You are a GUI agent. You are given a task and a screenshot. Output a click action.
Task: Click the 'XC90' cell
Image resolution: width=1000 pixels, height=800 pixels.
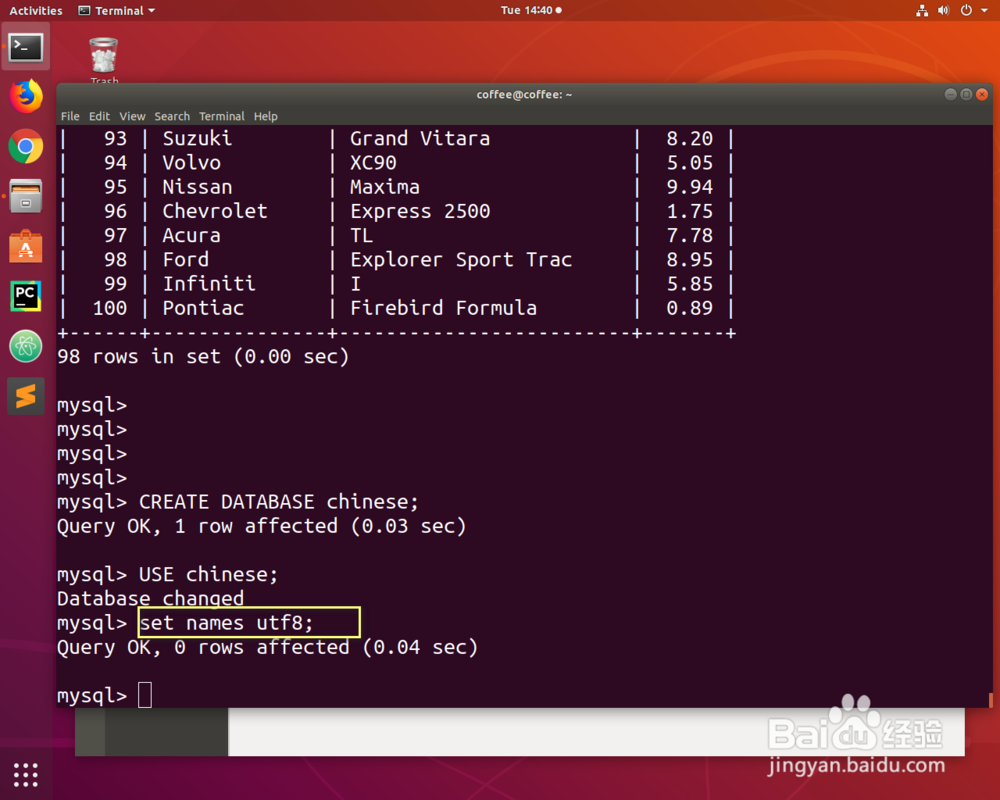click(373, 163)
